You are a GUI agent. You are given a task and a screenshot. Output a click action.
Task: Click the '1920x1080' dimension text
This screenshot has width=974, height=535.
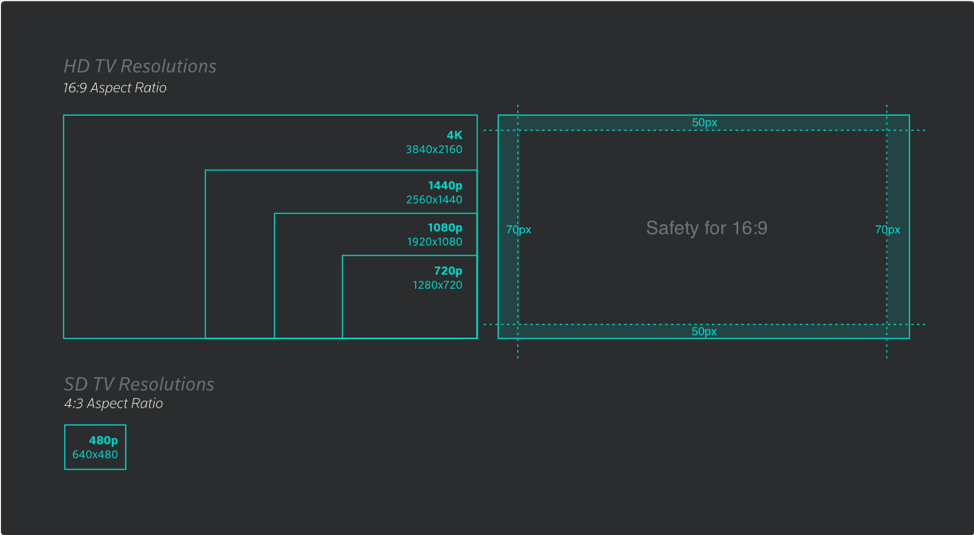pyautogui.click(x=435, y=242)
